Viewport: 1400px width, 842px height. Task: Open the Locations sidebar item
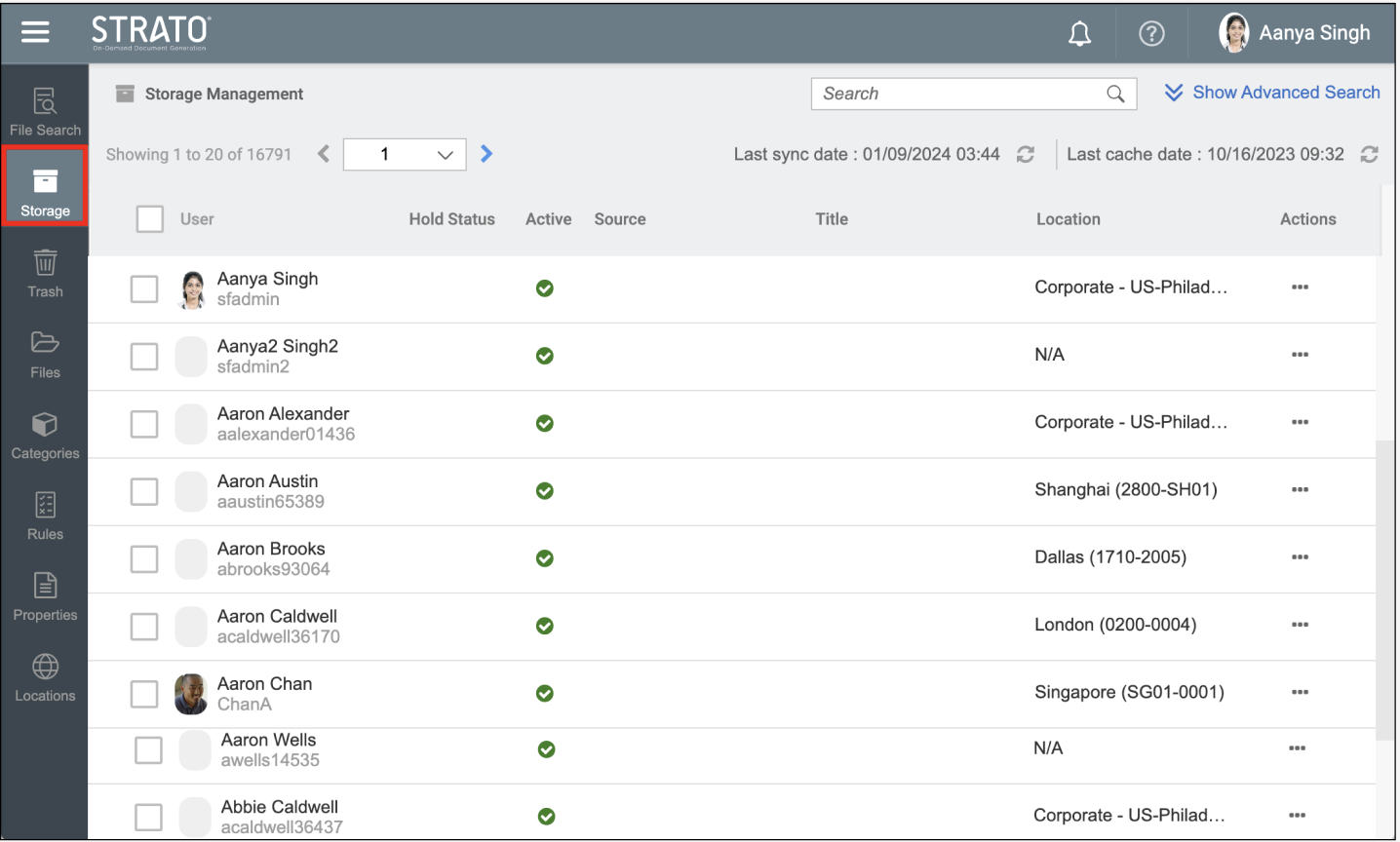pos(45,678)
